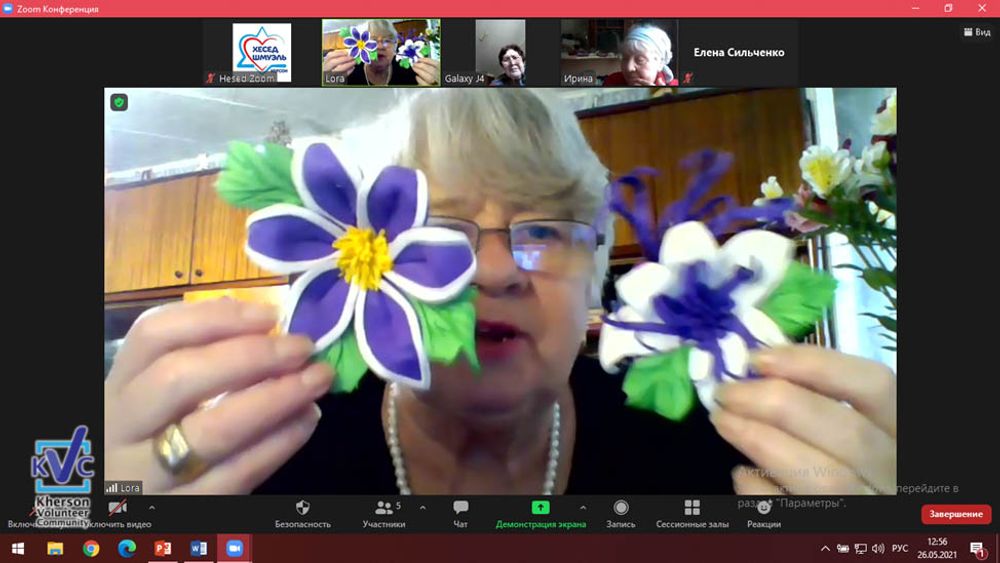Click the muted microphone icon on Елена Сильченко
The height and width of the screenshot is (563, 1000).
(x=688, y=78)
